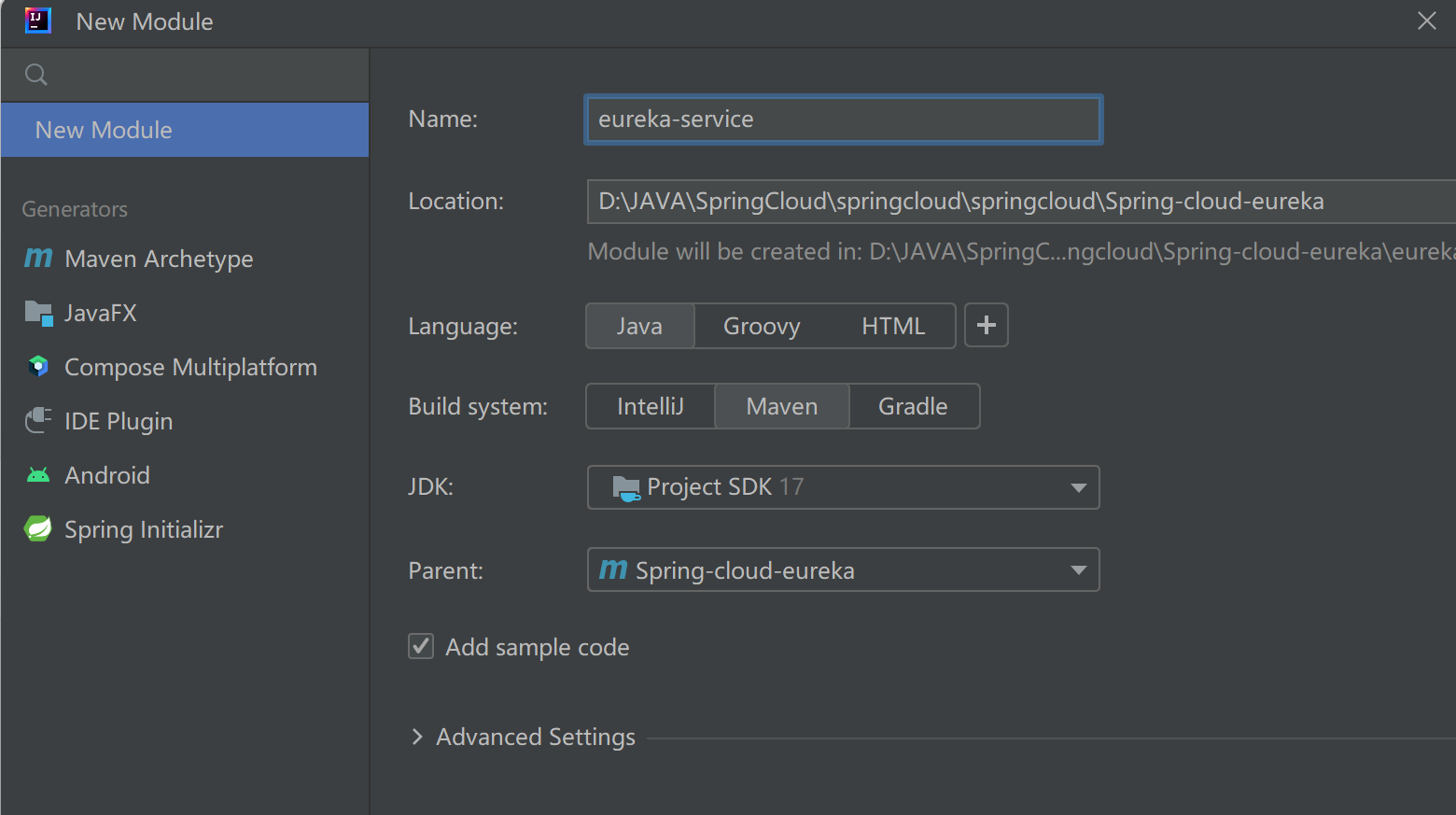Click the JavaFX folder icon
Screen dimensions: 1456x815
[38, 313]
